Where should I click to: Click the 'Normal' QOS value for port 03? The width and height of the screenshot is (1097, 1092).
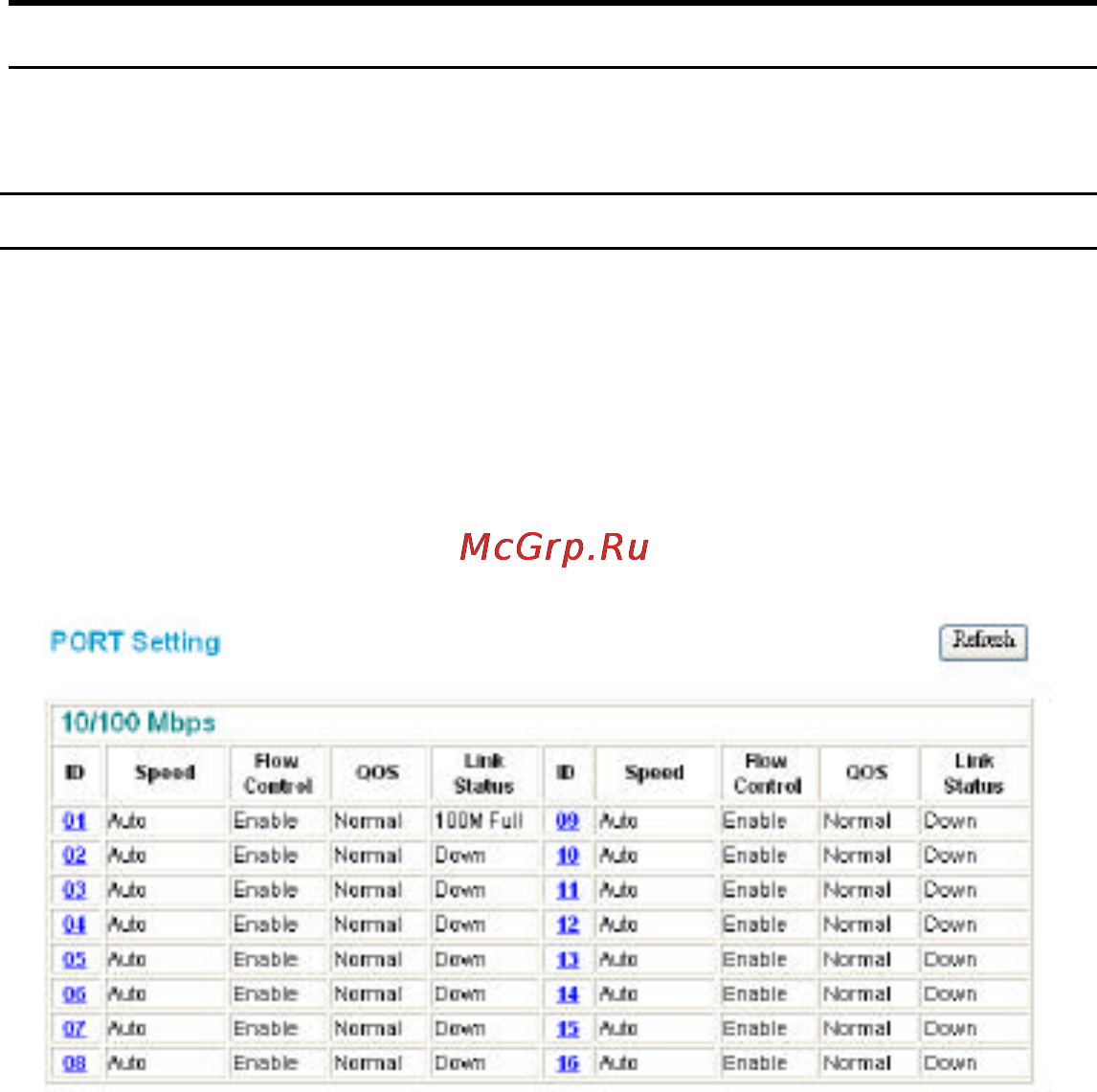[368, 890]
